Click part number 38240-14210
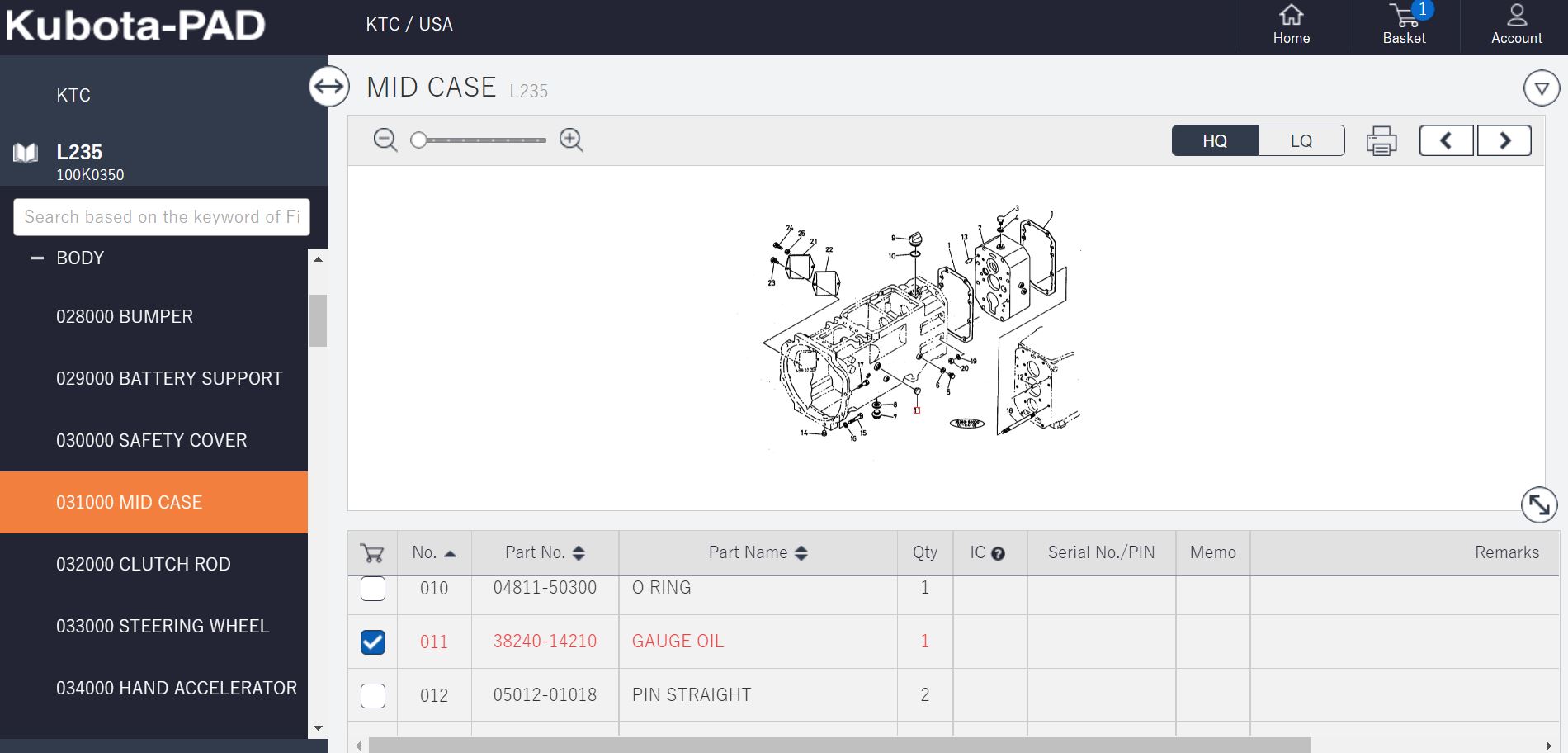Image resolution: width=1568 pixels, height=753 pixels. [x=545, y=642]
